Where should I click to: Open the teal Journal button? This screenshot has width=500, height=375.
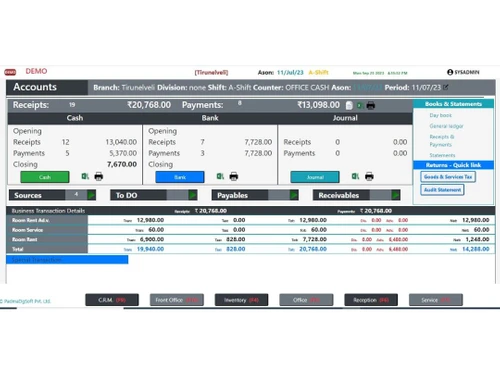(x=315, y=177)
